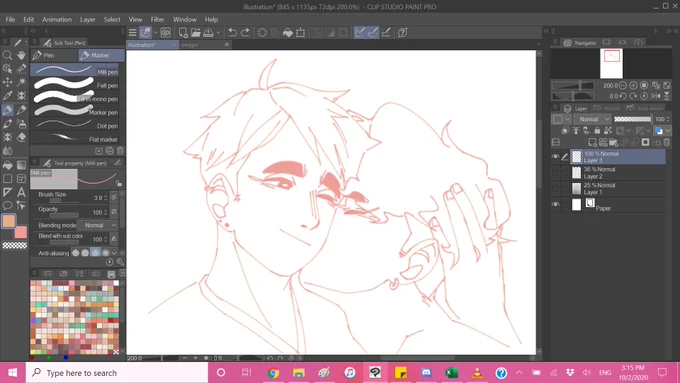The width and height of the screenshot is (680, 383).
Task: Select the orange main color swatch
Action: coord(9,221)
